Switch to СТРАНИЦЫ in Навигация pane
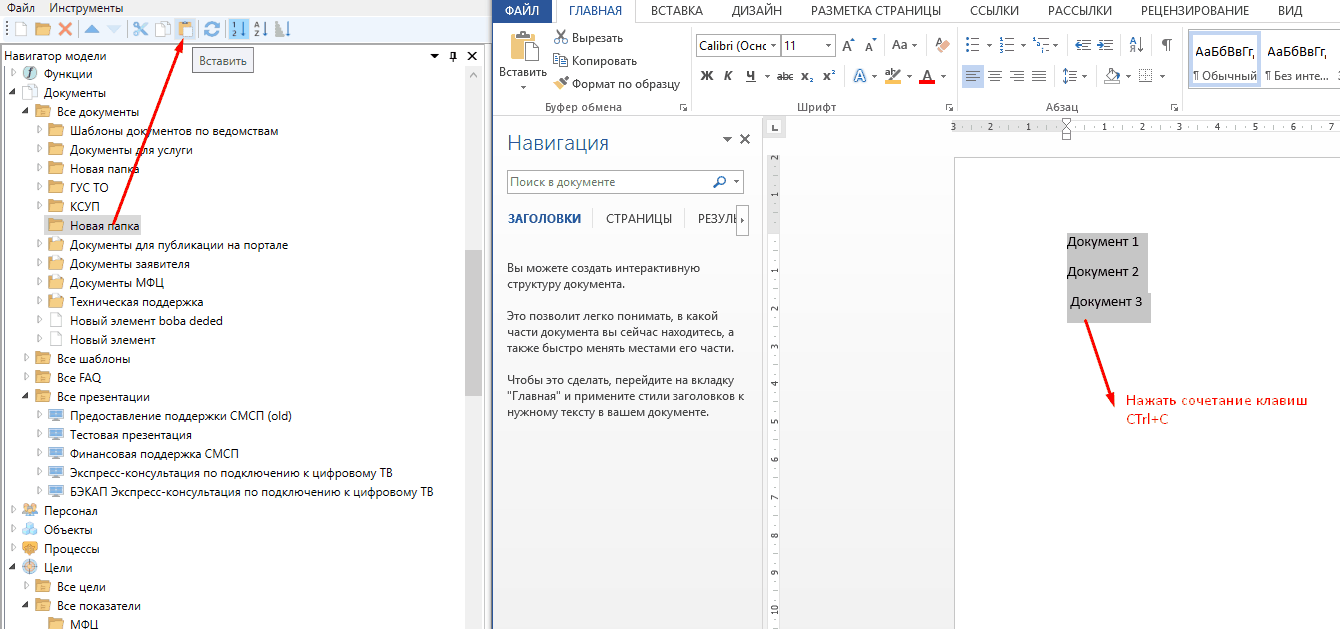 639,218
